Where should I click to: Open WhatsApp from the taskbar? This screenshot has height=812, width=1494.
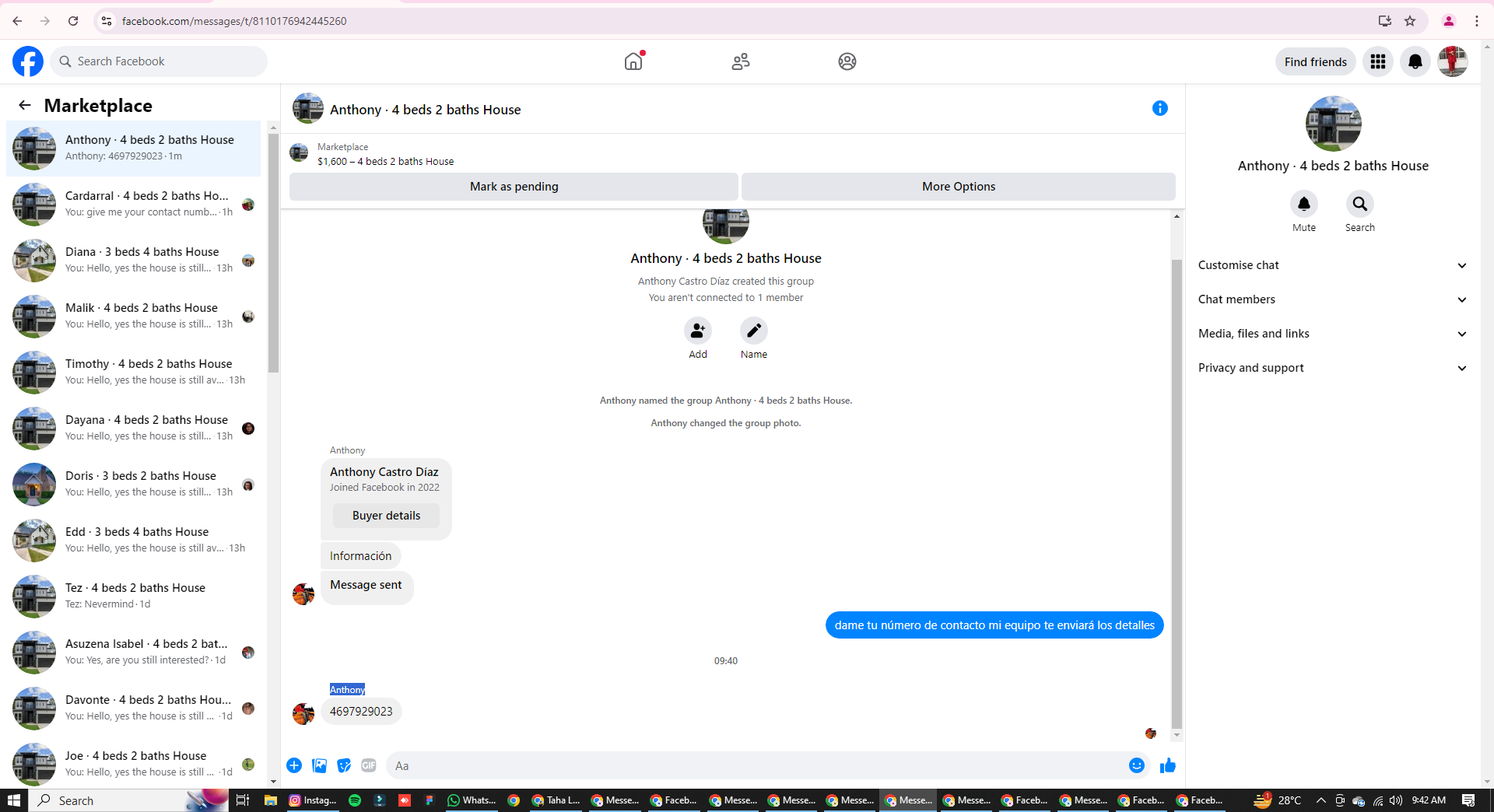tap(472, 800)
